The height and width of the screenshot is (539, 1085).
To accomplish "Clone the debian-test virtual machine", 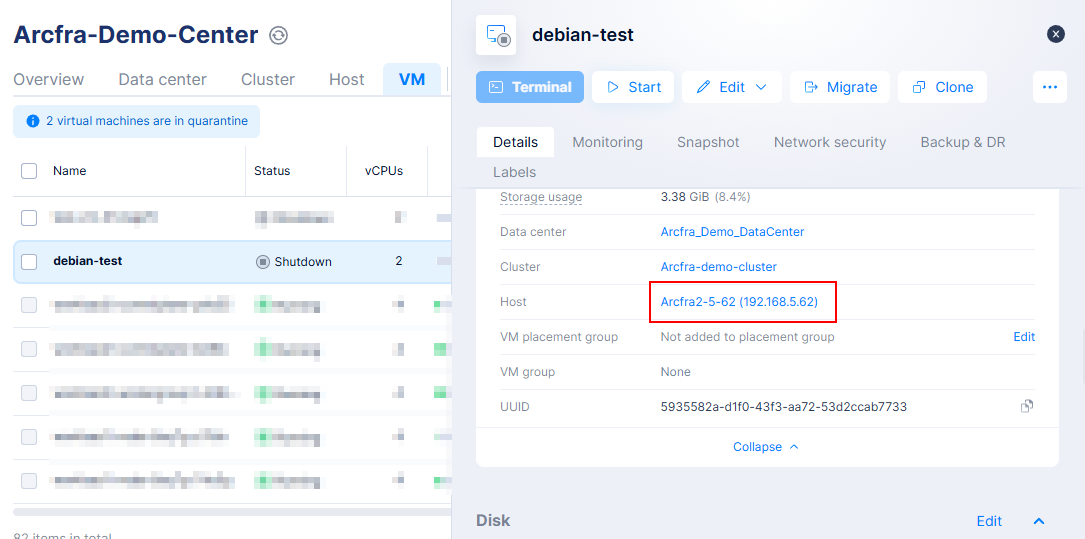I will pos(942,87).
